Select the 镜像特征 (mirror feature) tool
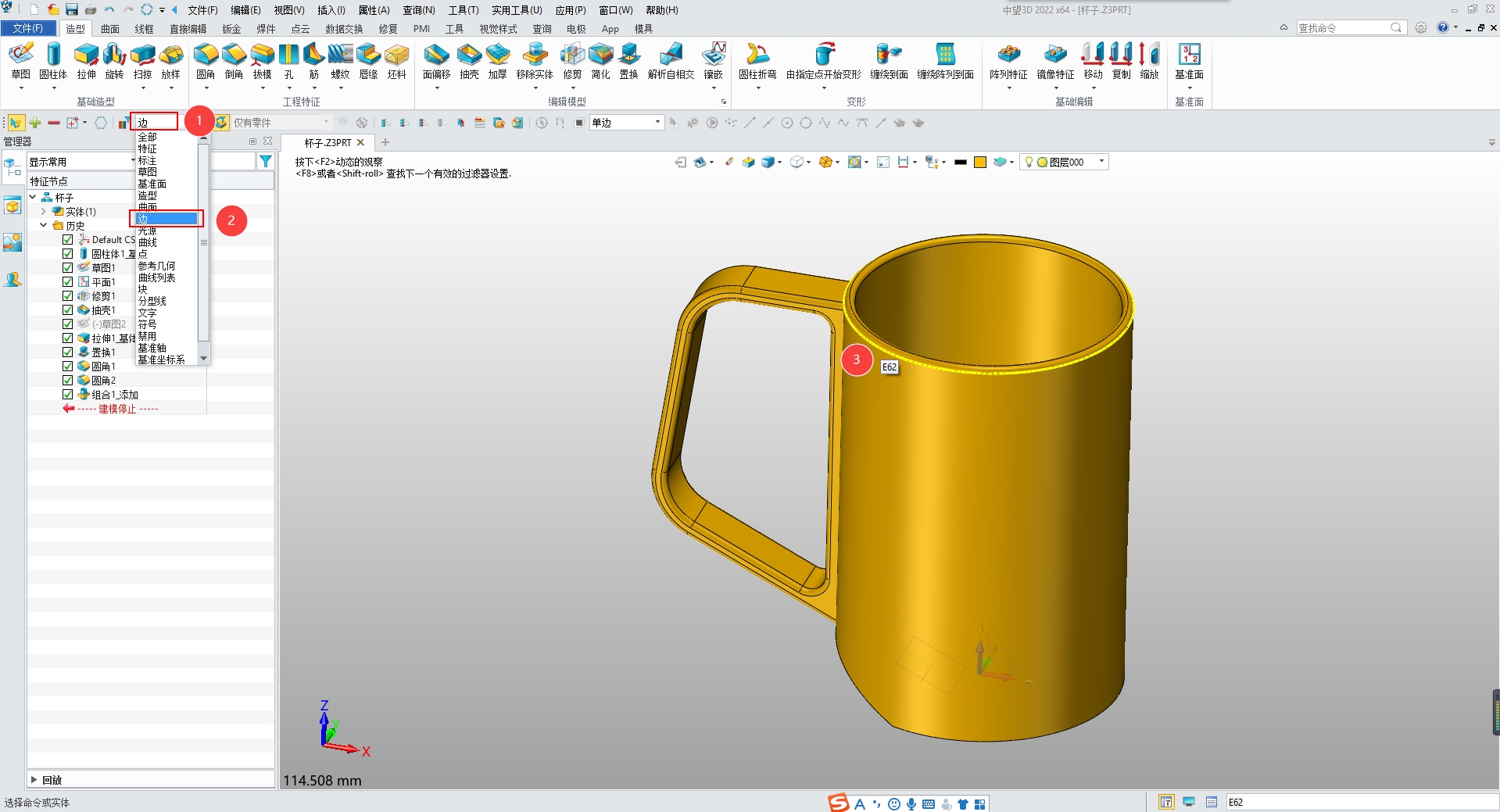The height and width of the screenshot is (812, 1500). click(1055, 63)
